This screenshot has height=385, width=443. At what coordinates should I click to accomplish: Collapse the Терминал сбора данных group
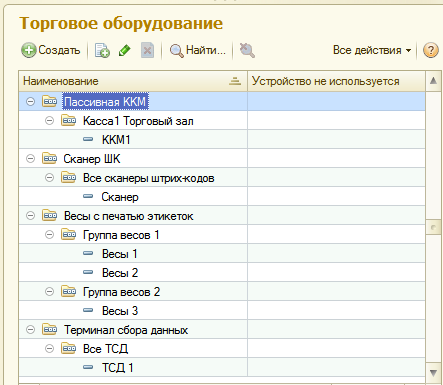click(30, 330)
